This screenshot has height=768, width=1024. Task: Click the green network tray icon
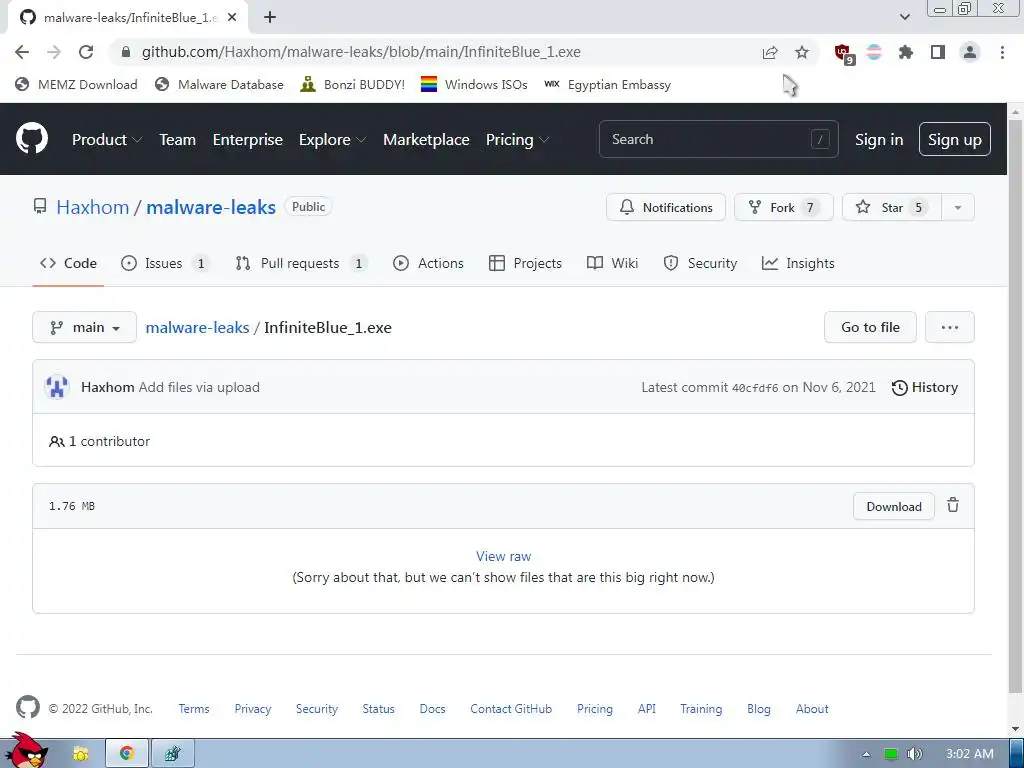[891, 754]
